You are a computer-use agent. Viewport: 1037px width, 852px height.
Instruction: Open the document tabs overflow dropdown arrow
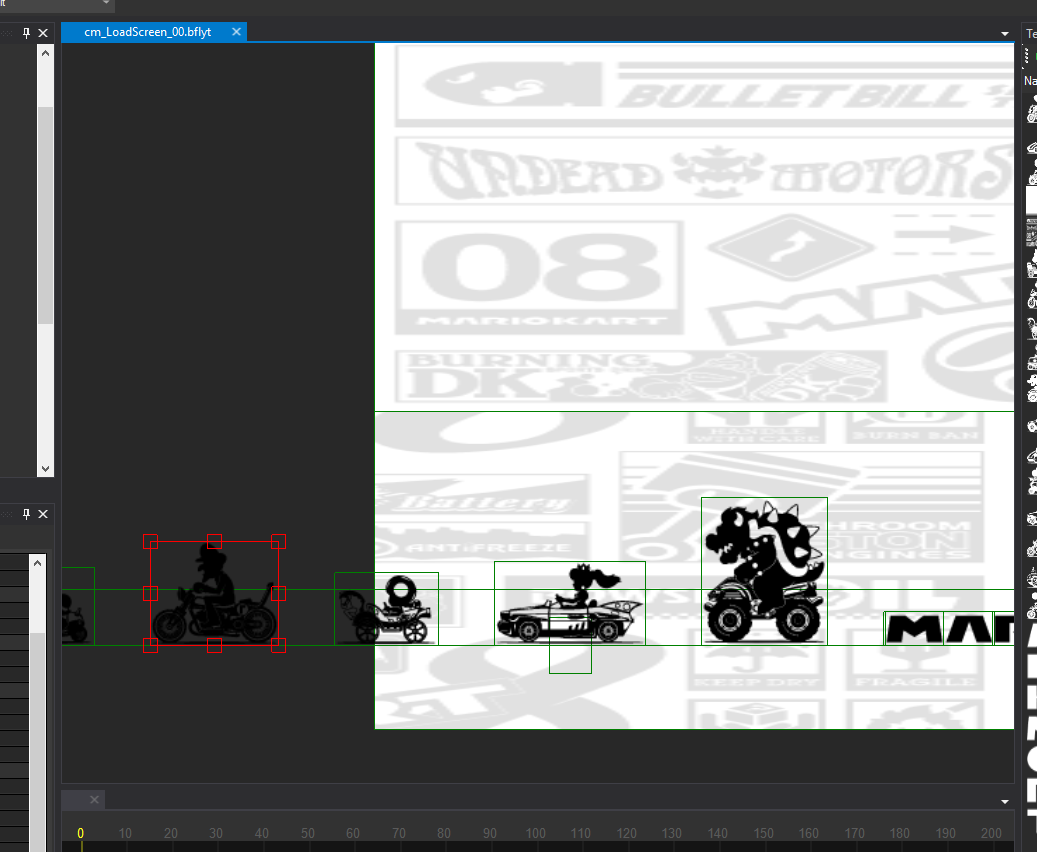[x=1005, y=34]
